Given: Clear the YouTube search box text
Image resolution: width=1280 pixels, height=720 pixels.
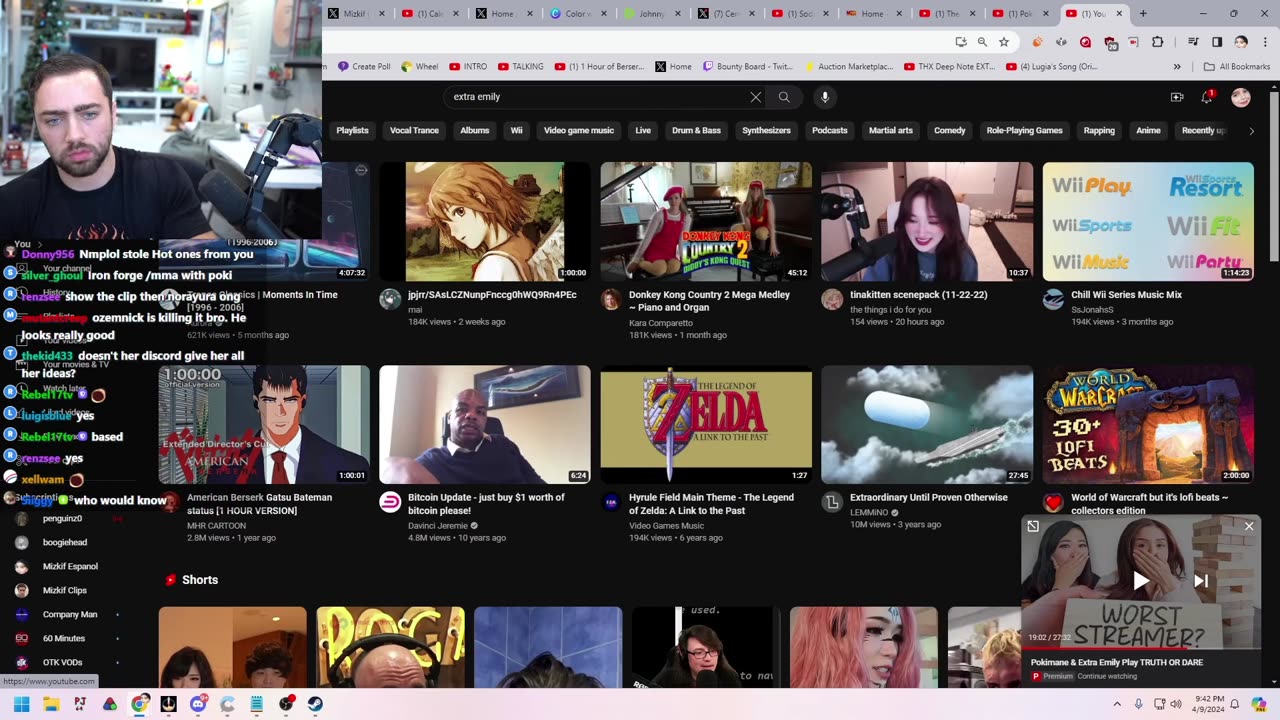Looking at the screenshot, I should pyautogui.click(x=755, y=97).
